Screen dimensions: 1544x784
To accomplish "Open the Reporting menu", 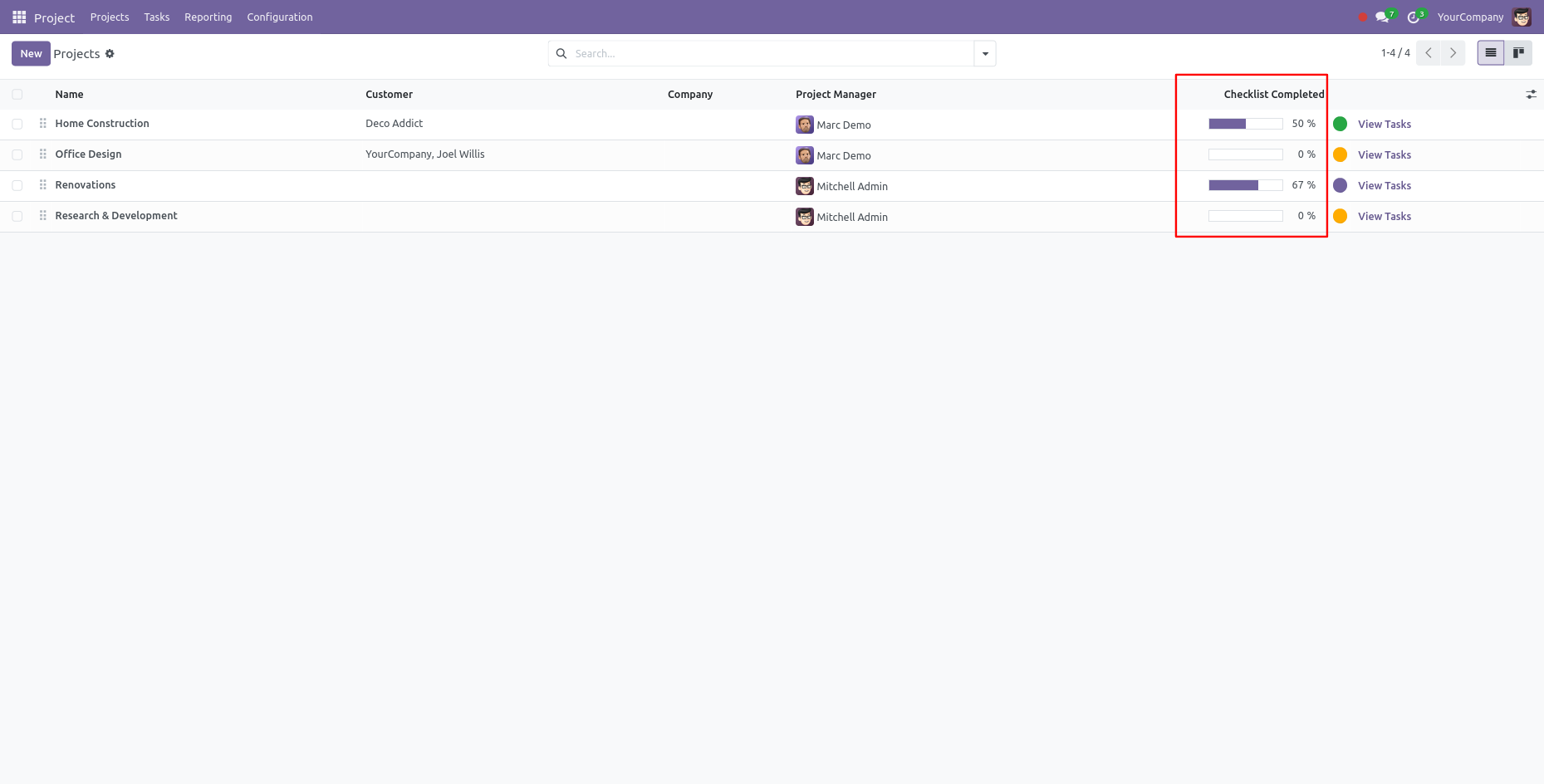I will tap(208, 17).
